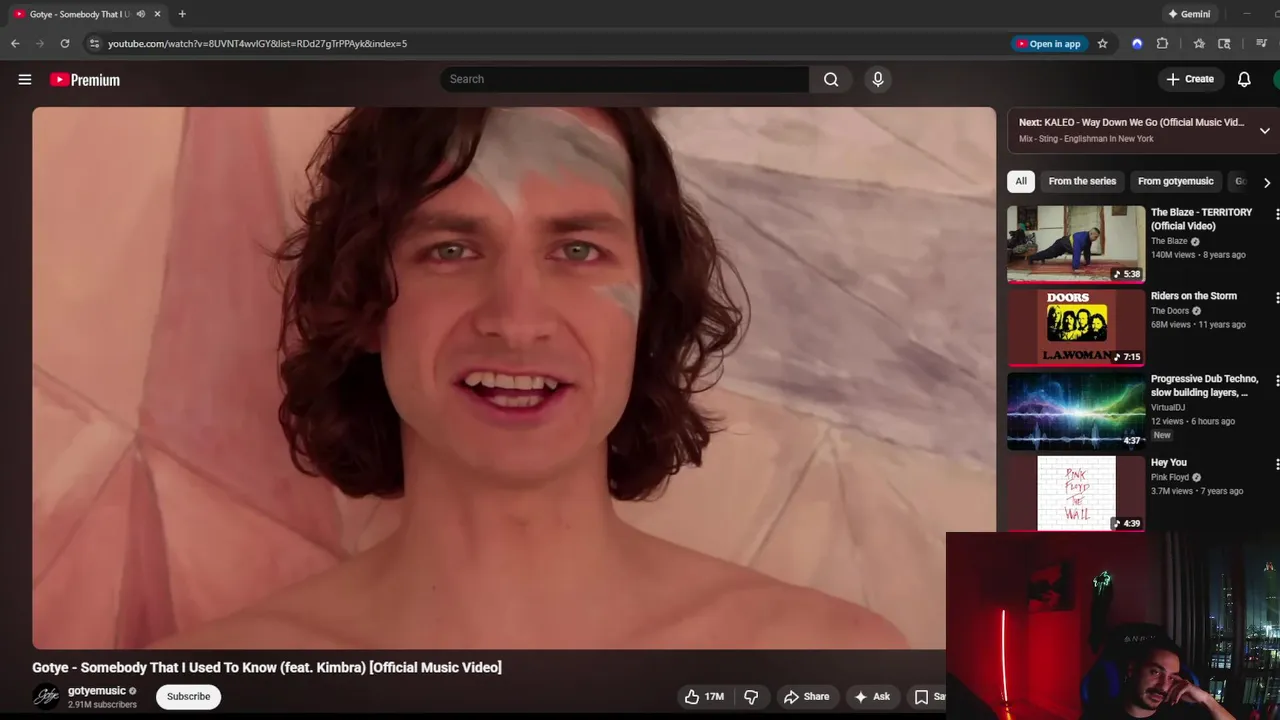Select the All filter chip

1021,181
